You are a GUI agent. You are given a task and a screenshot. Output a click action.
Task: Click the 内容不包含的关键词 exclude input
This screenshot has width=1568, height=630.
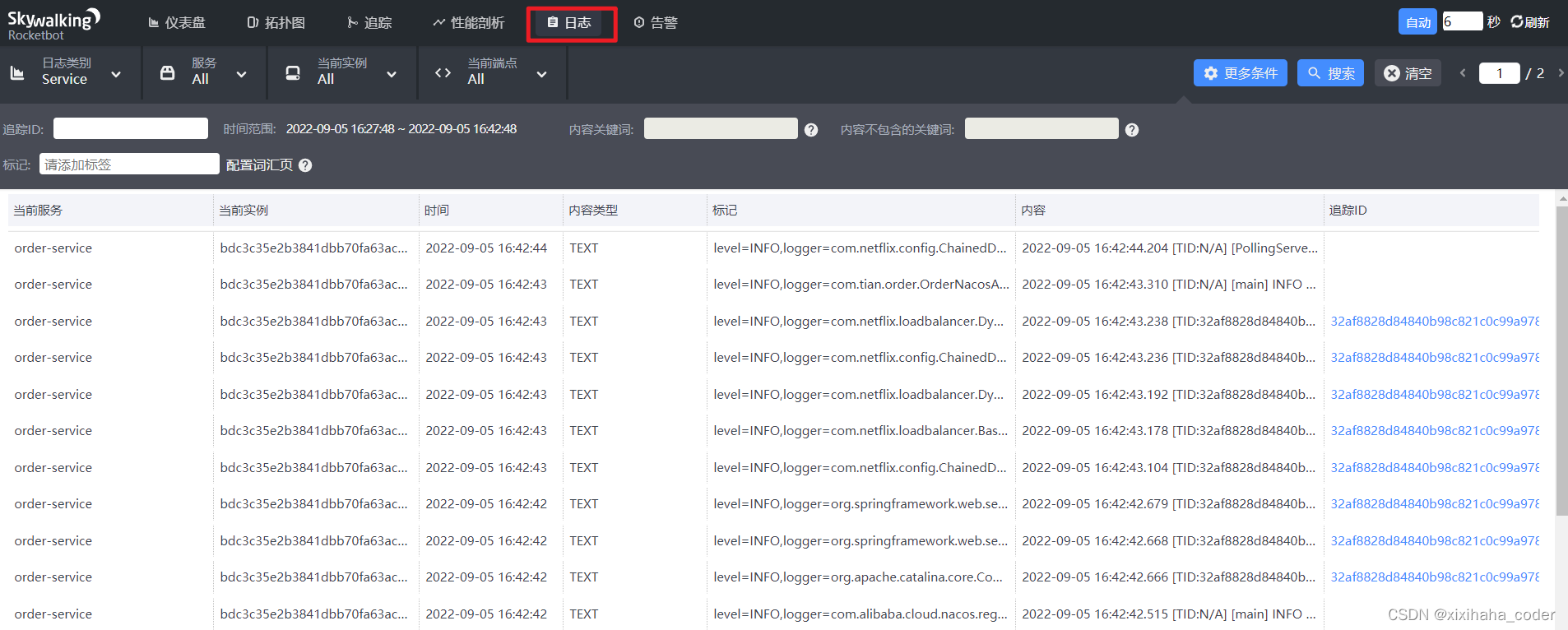1041,128
